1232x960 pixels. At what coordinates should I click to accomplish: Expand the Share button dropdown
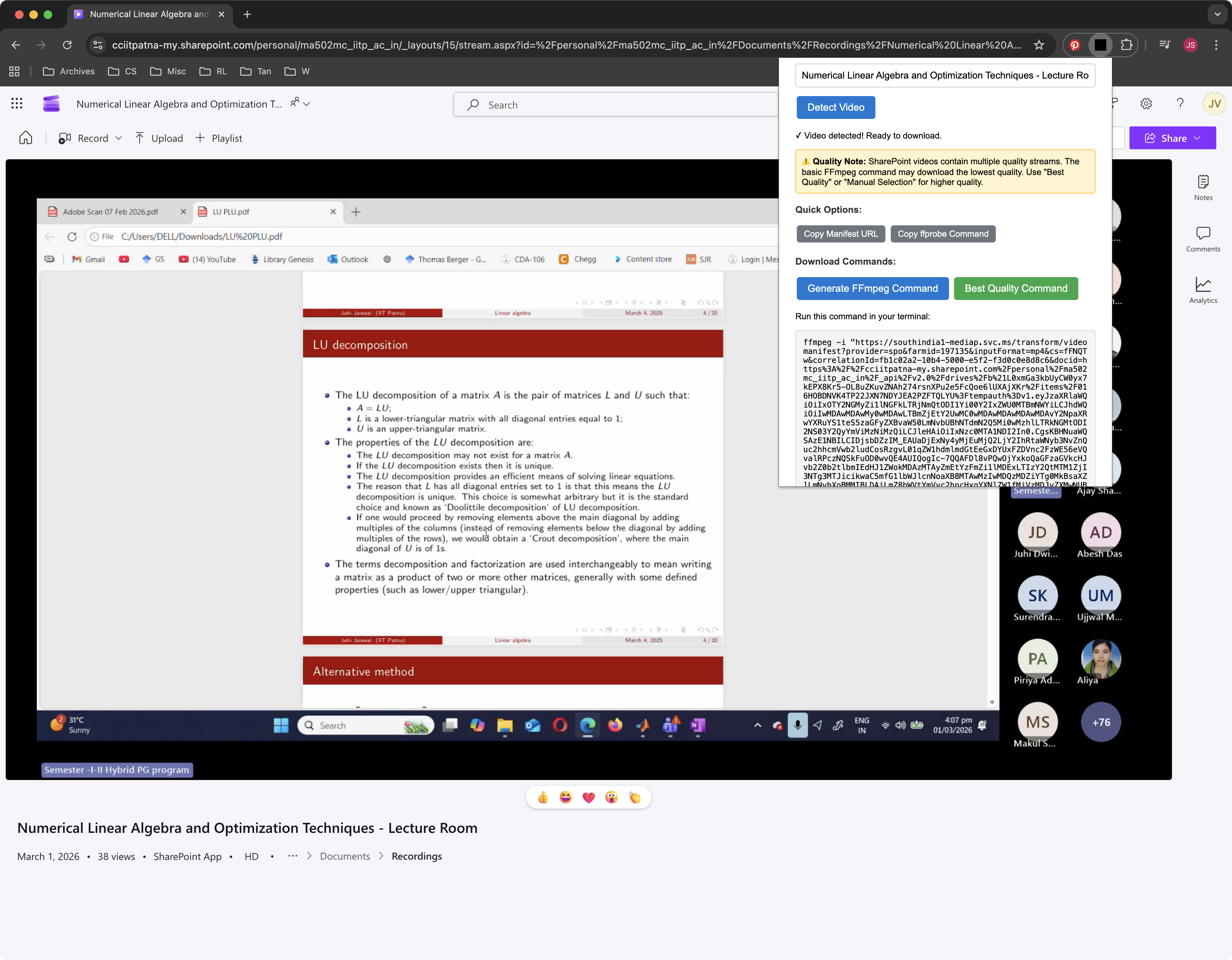tap(1197, 138)
